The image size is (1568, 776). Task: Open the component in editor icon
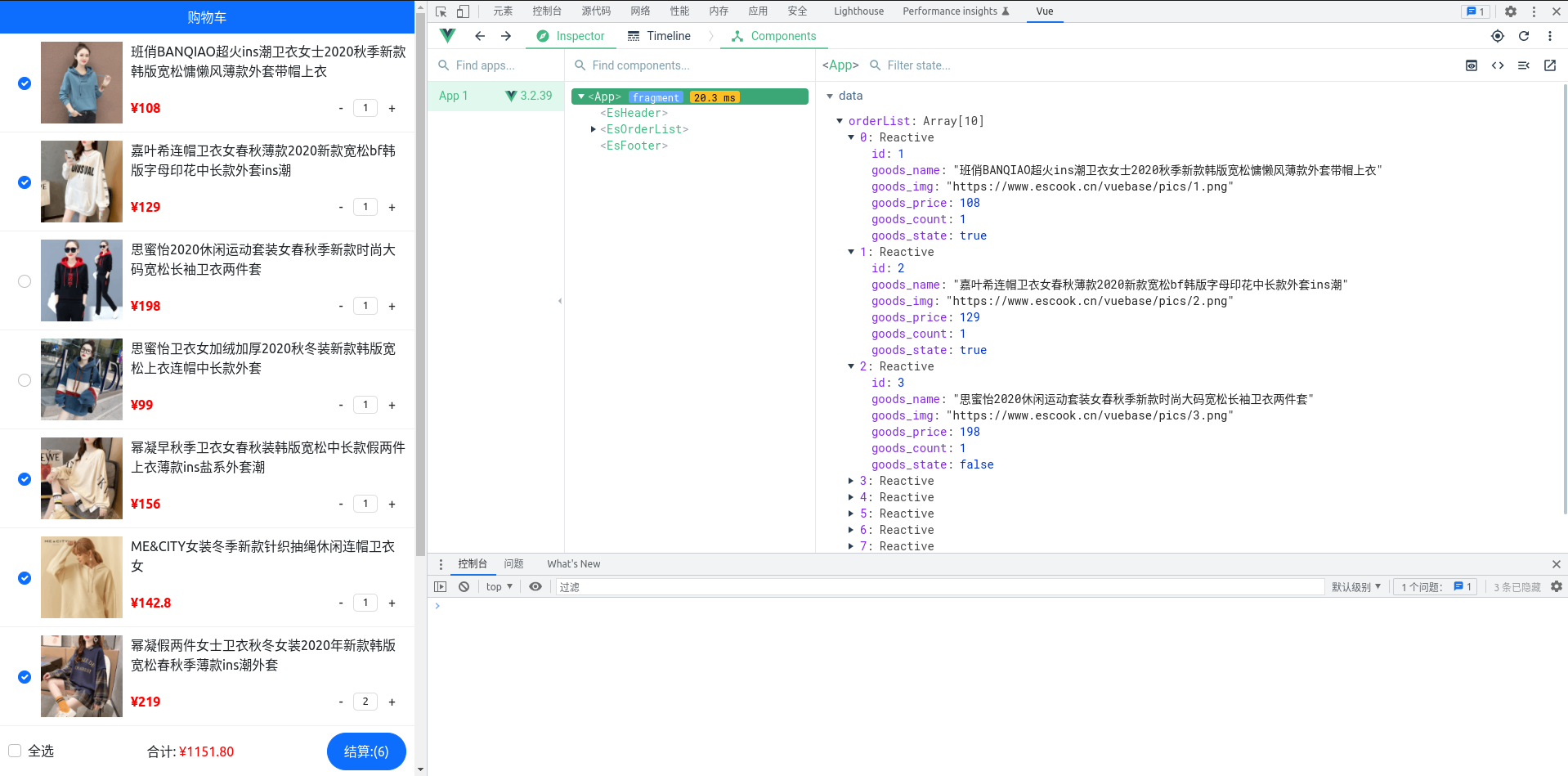pyautogui.click(x=1549, y=65)
